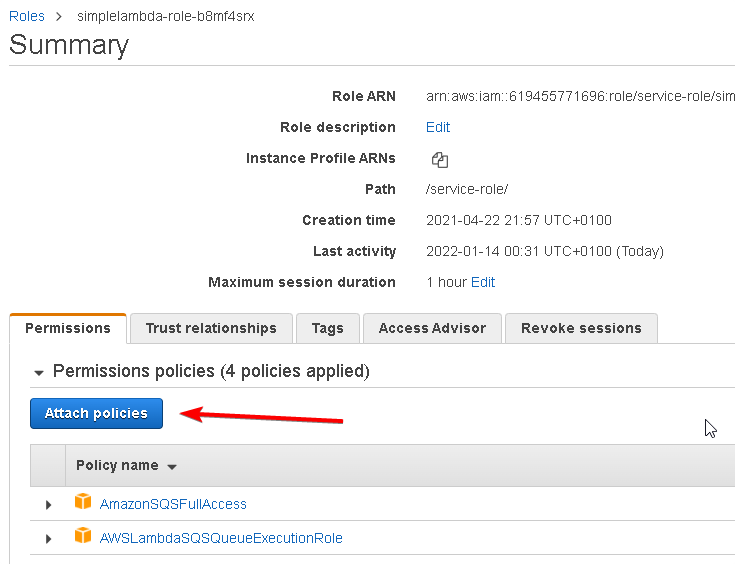The width and height of the screenshot is (735, 564).
Task: Open the Trust relationships tab
Action: coord(211,328)
